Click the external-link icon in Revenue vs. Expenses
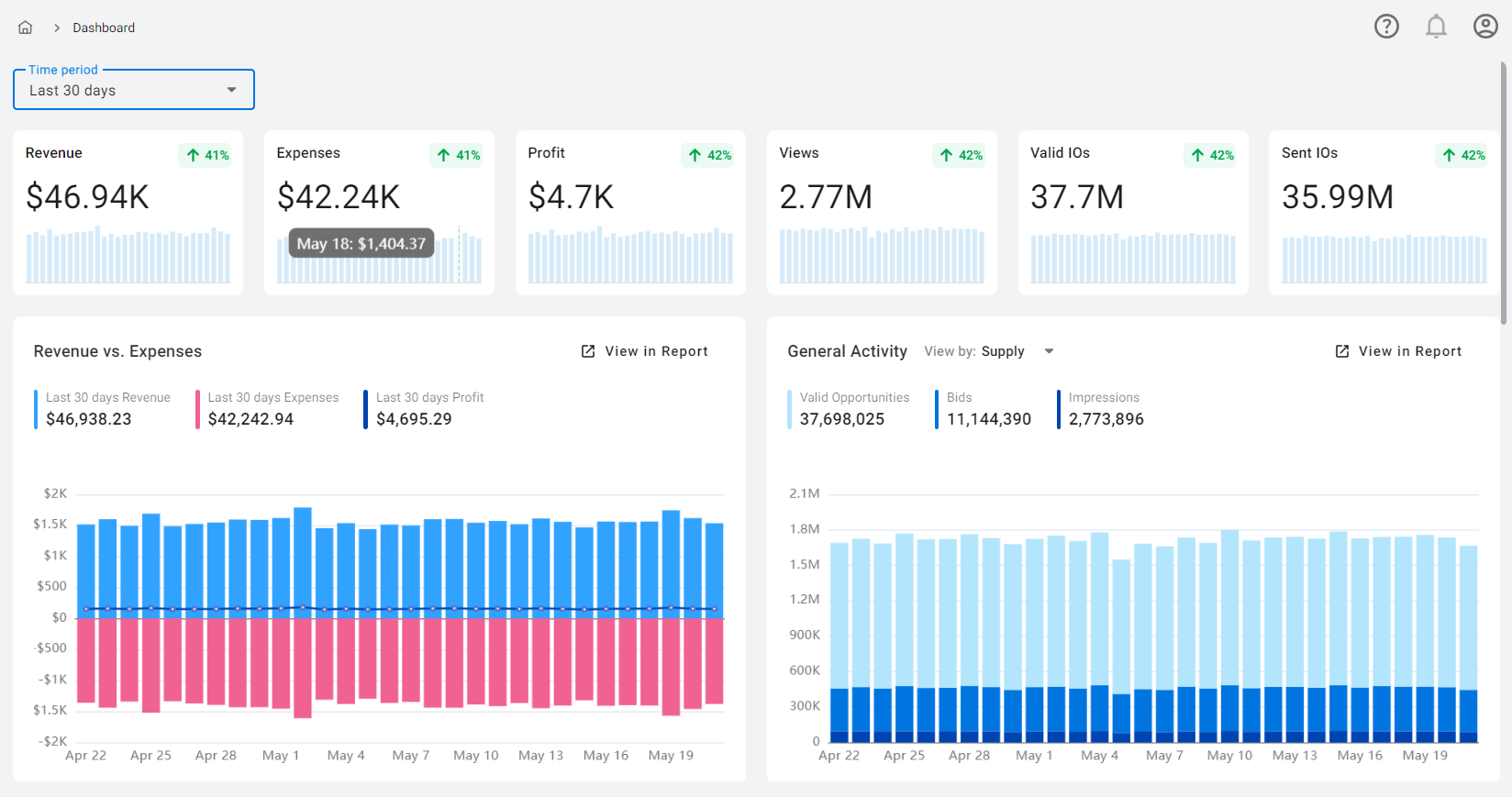Viewport: 1512px width, 797px height. tap(588, 351)
